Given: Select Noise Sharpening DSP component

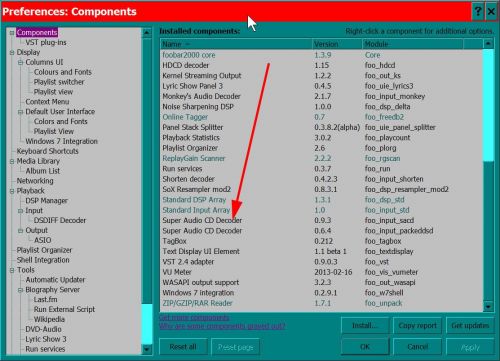Looking at the screenshot, I should 321,107.
